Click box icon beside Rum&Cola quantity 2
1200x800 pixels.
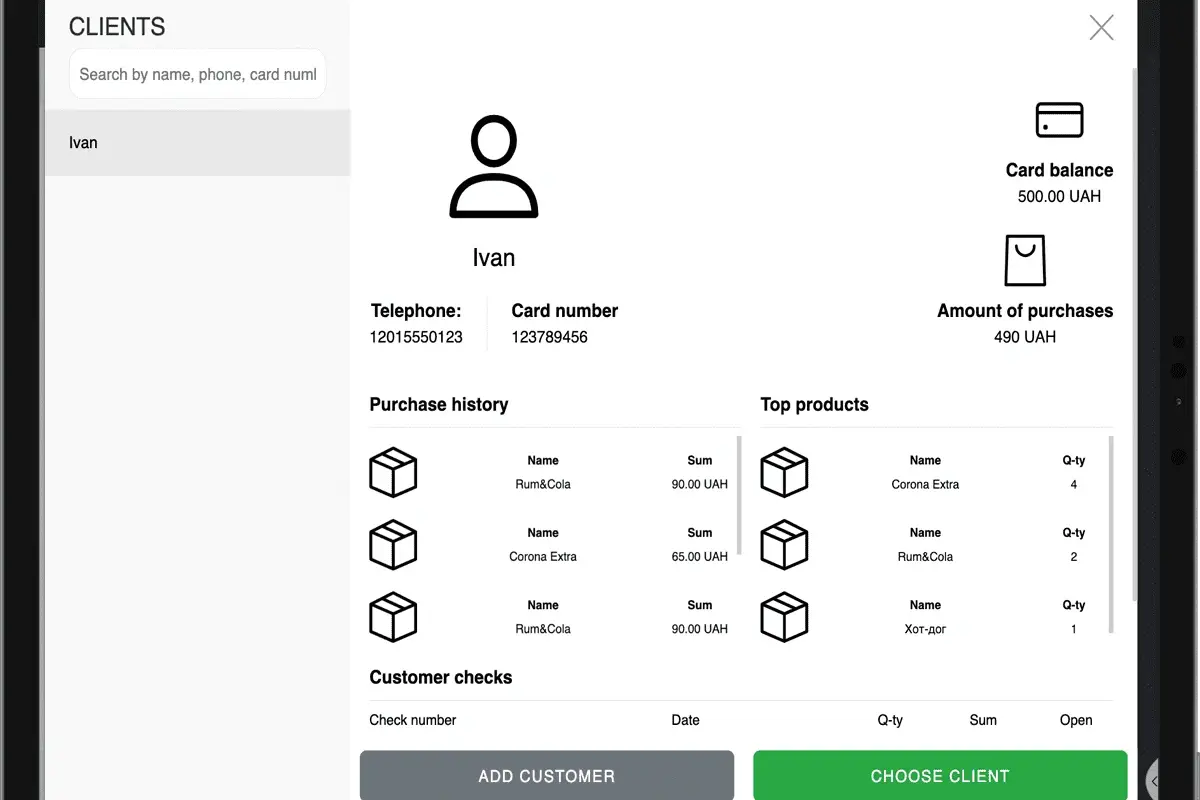(784, 544)
